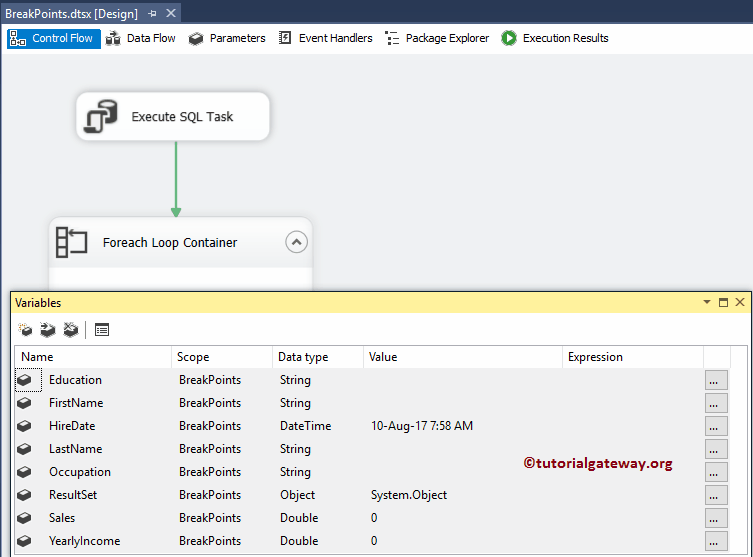Switch to the Data Flow tab
Viewport: 753px width, 557px height.
coord(141,38)
